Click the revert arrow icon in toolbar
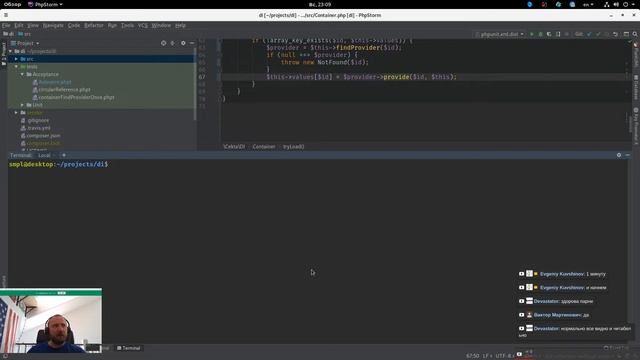The width and height of the screenshot is (640, 360). [616, 34]
